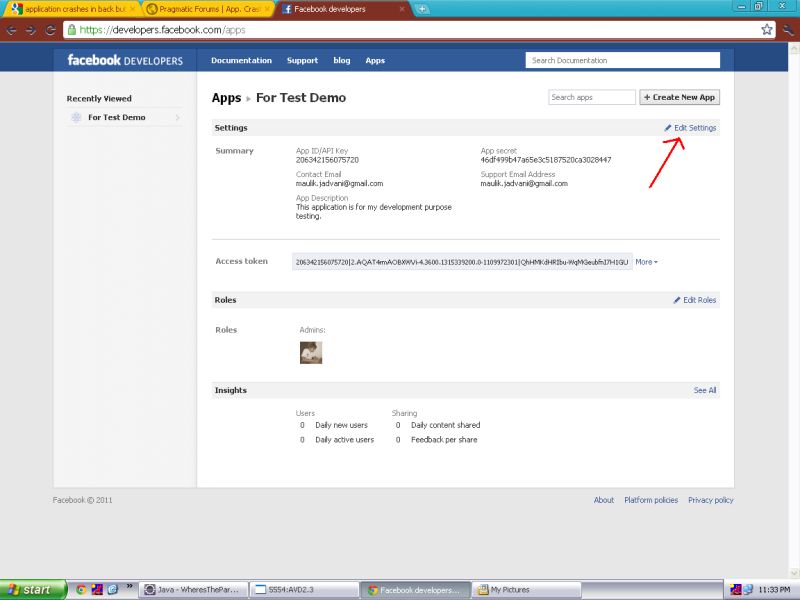800x600 pixels.
Task: Click the pencil icon next to Edit Settings
Action: (668, 128)
